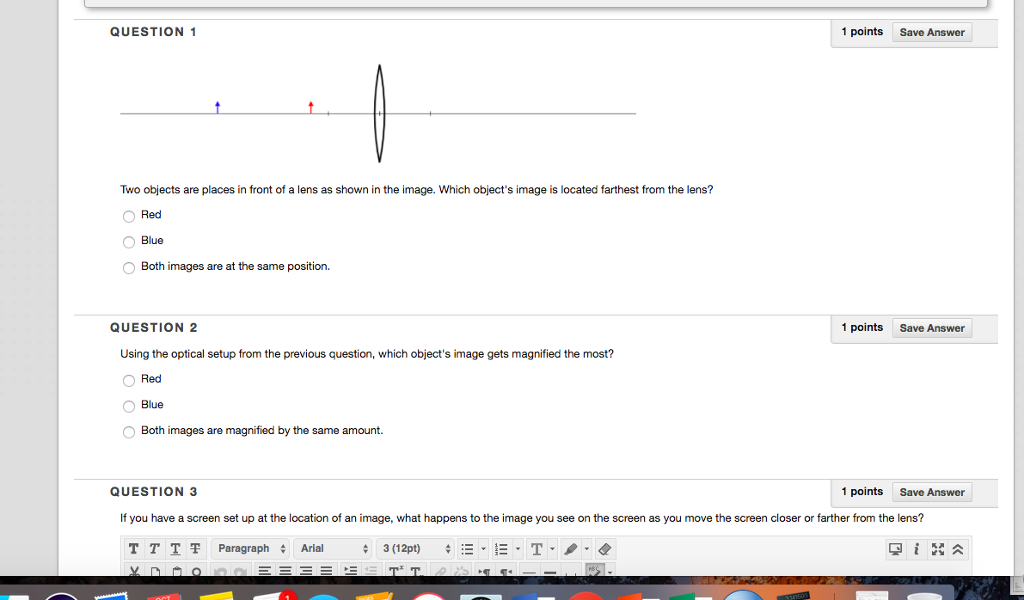
Task: Open the Paragraph format dropdown
Action: point(251,548)
